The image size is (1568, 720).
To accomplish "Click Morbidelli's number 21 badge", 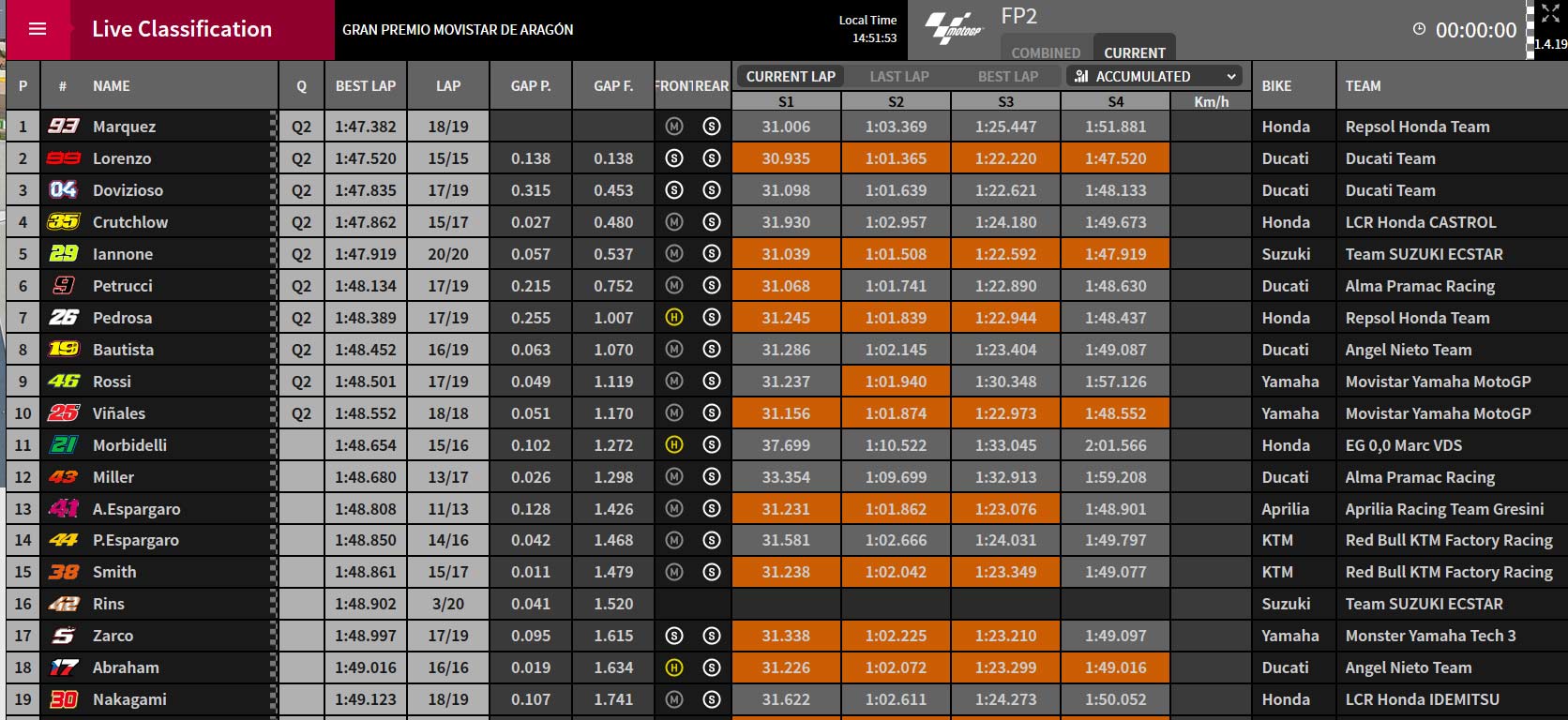I will click(x=64, y=444).
